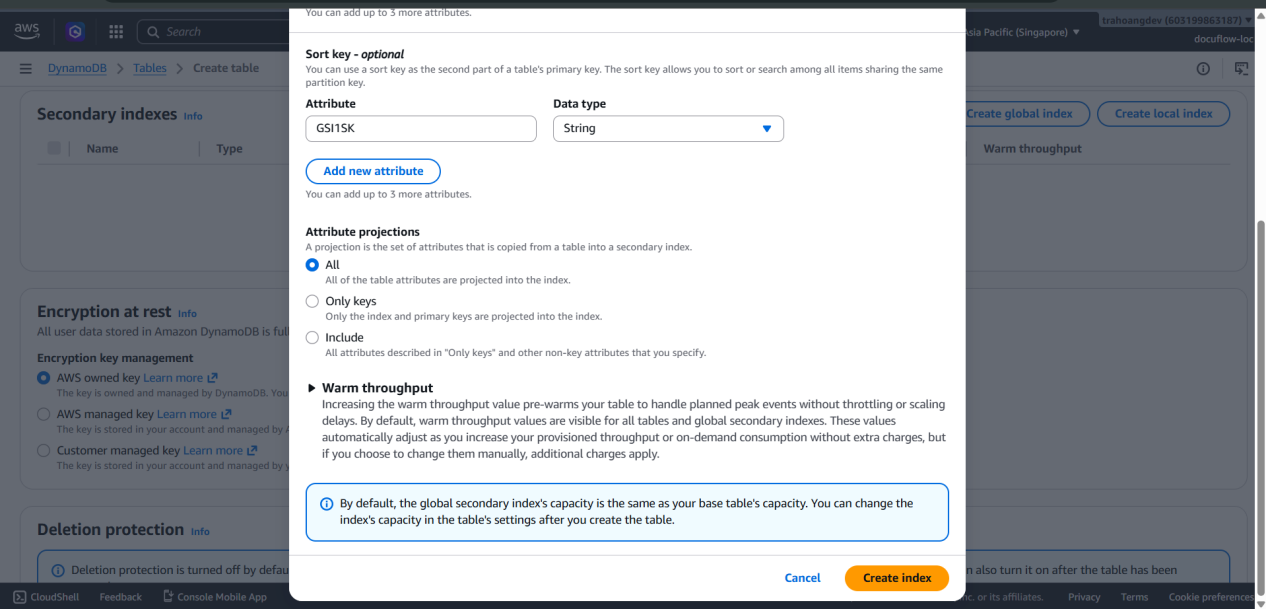This screenshot has width=1266, height=609.
Task: Open the Console Mobile App link
Action: (x=214, y=597)
